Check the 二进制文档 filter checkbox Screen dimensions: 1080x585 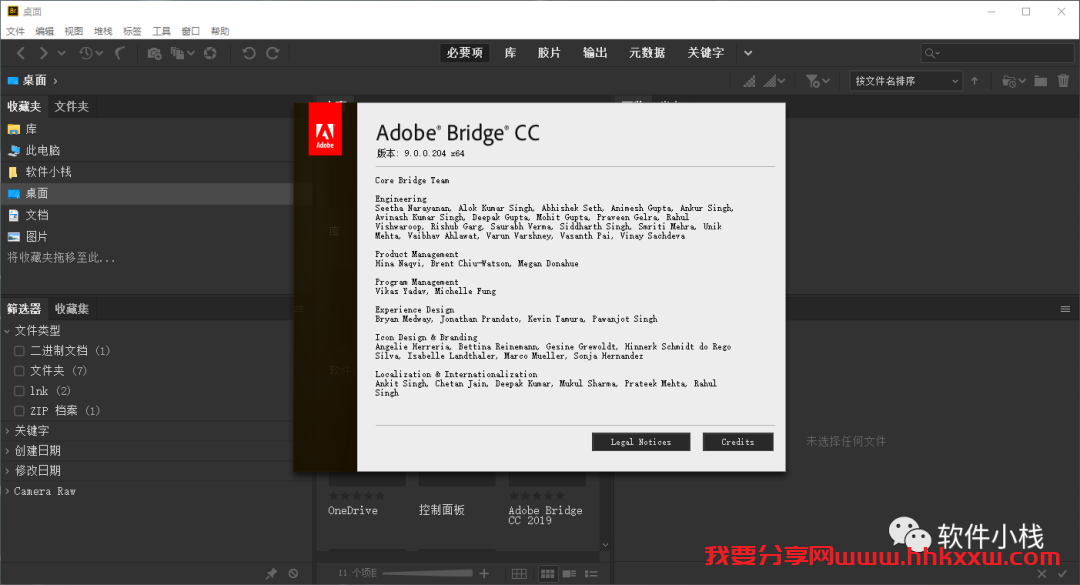pos(19,351)
